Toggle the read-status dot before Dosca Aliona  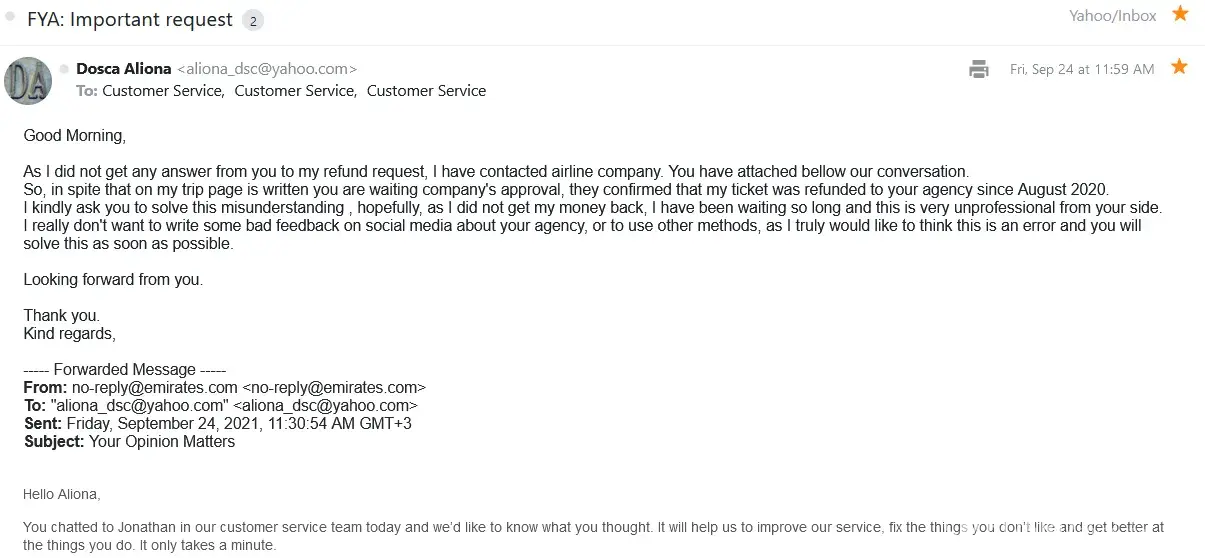pyautogui.click(x=64, y=69)
